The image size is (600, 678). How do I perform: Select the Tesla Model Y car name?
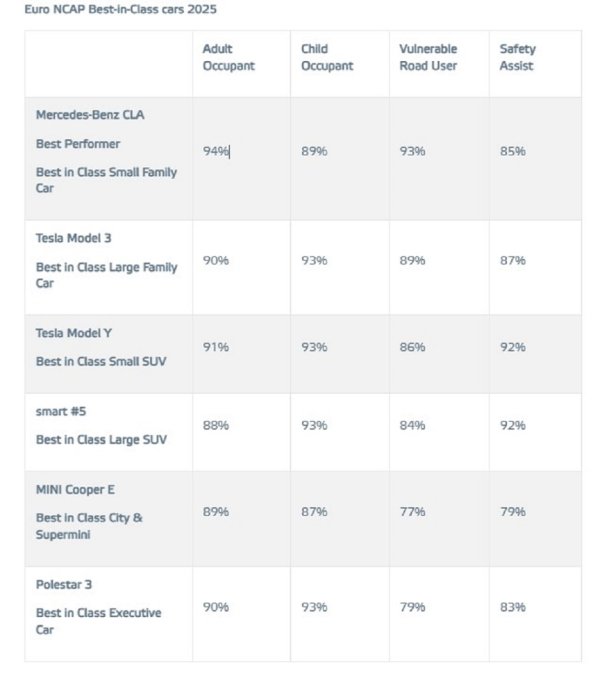tap(76, 332)
